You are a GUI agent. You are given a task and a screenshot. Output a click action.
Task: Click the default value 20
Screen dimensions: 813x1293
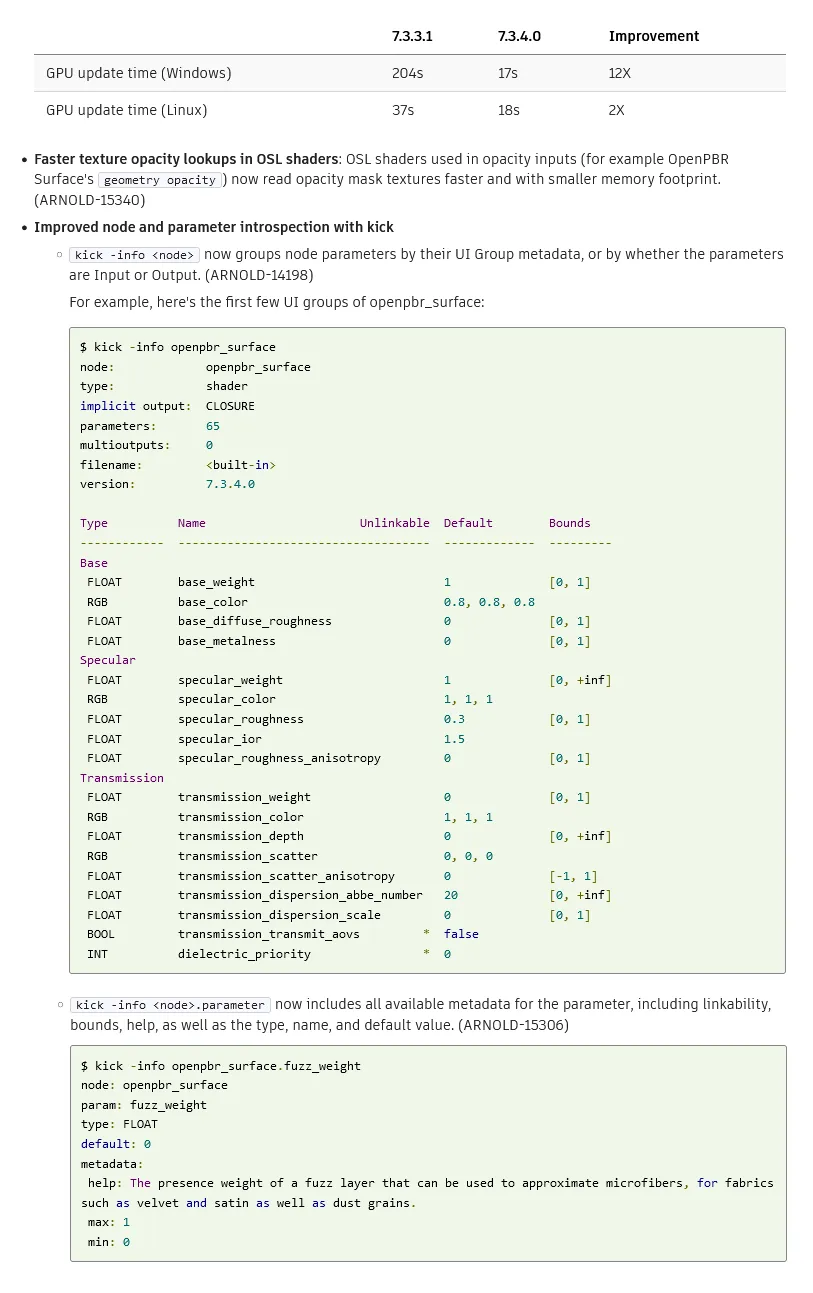pos(451,895)
